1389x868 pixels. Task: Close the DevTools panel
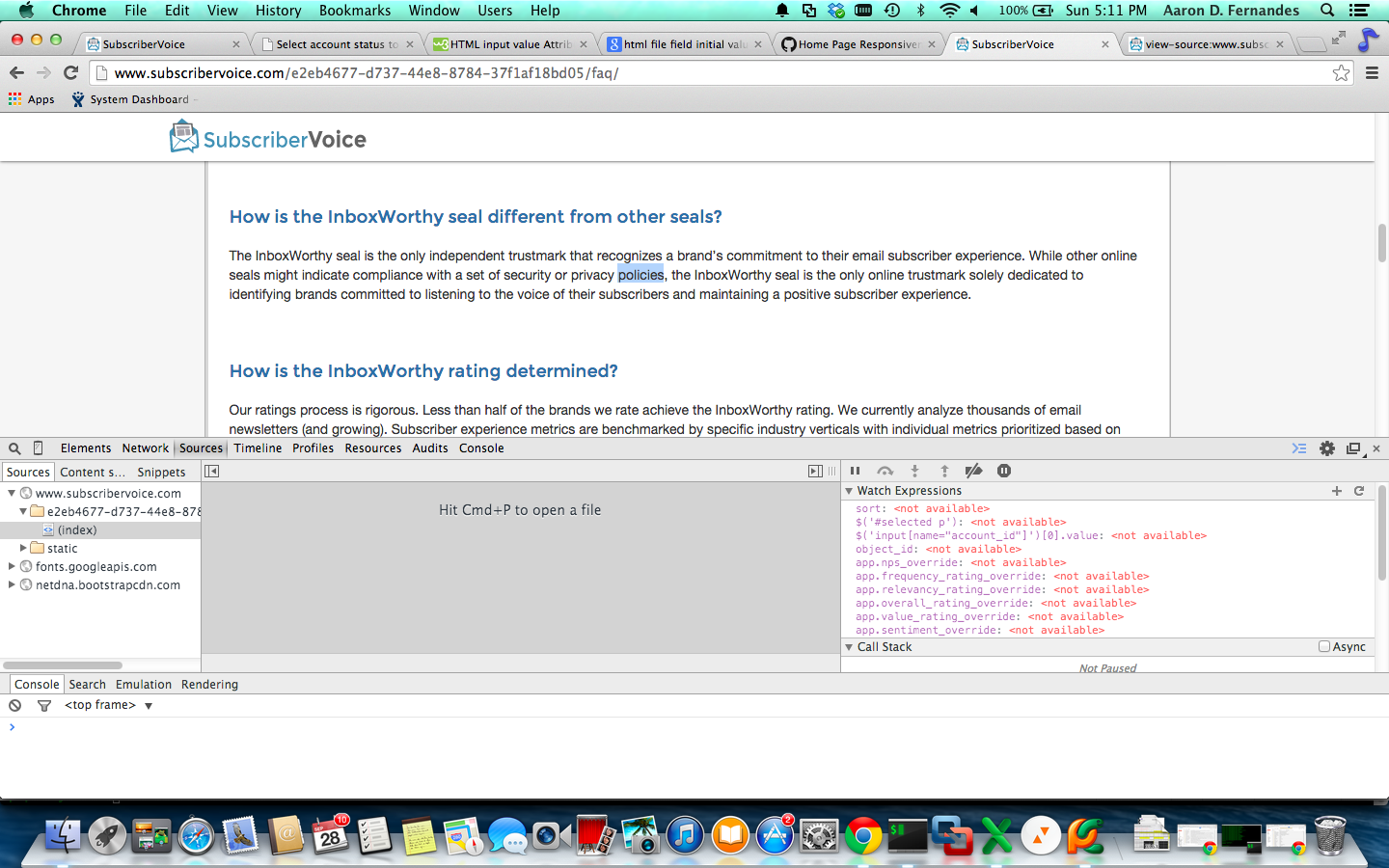coord(1376,448)
